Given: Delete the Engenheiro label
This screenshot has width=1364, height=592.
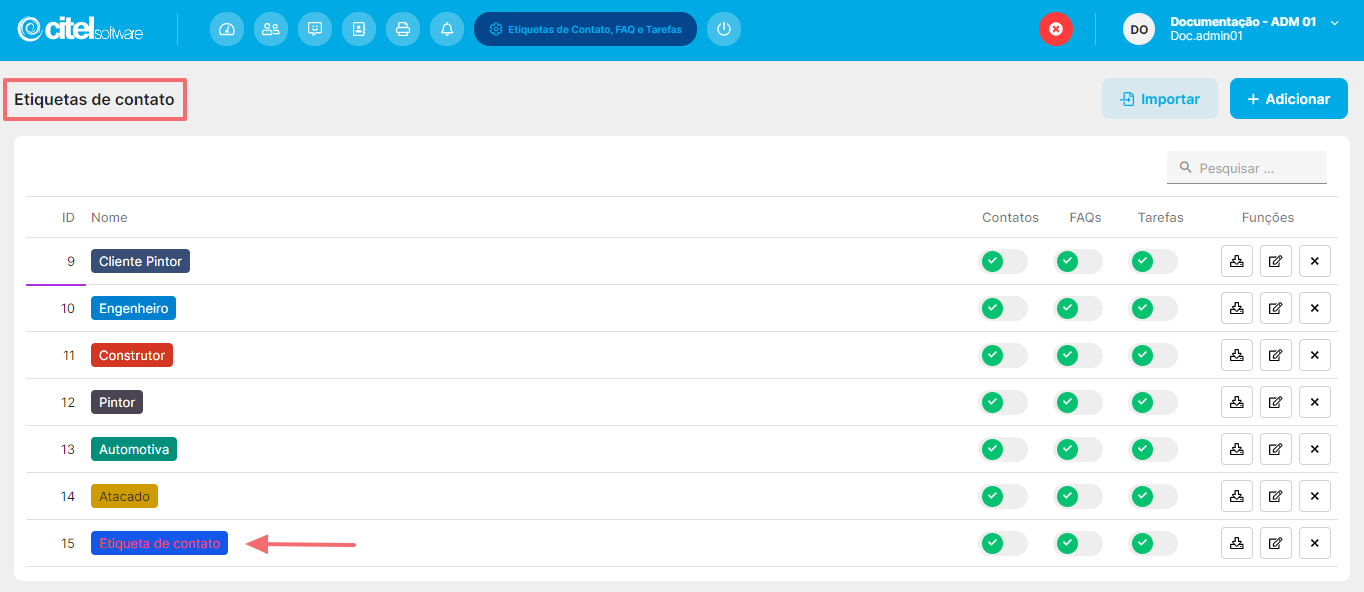Looking at the screenshot, I should pos(1315,308).
